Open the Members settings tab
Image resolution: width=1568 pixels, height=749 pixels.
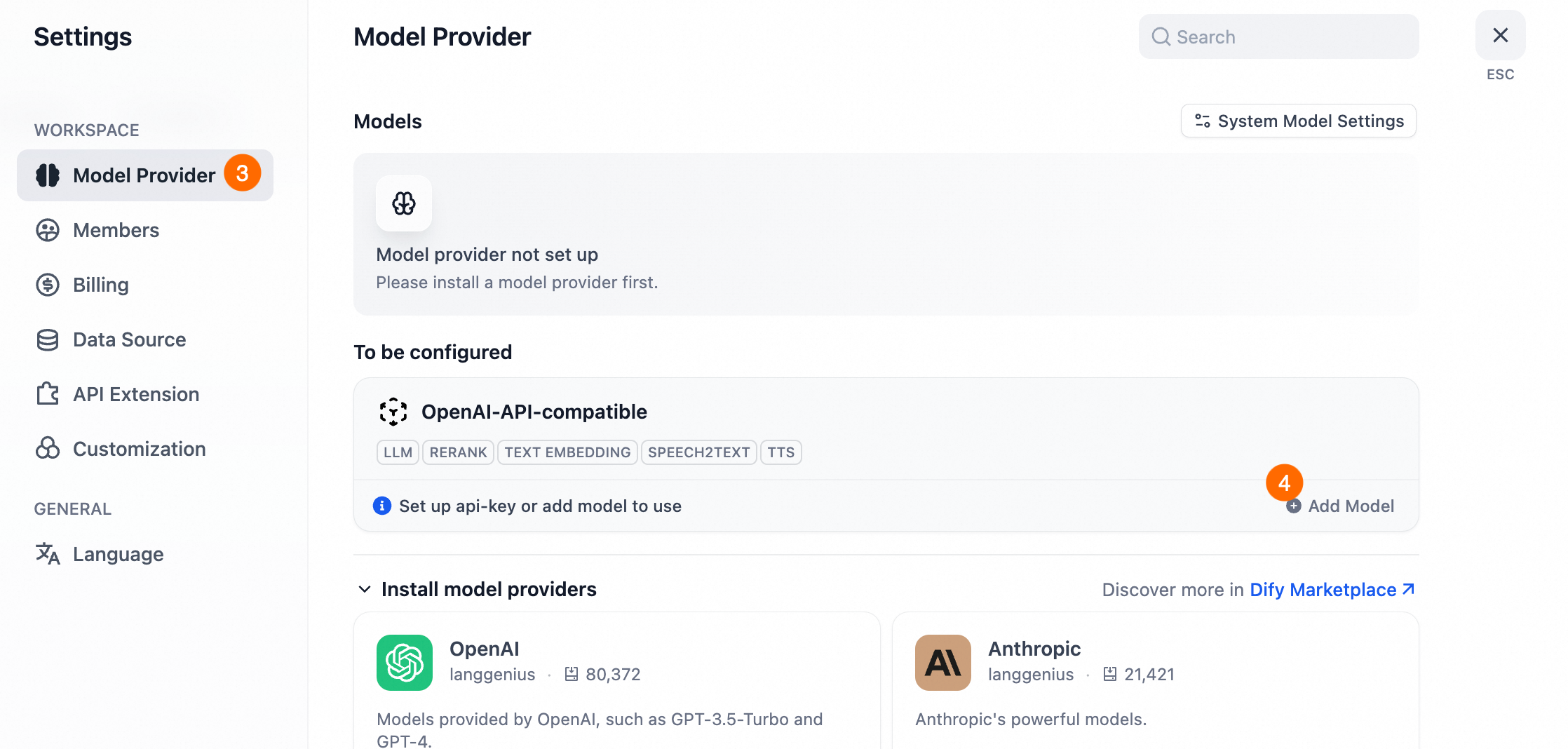[x=116, y=230]
